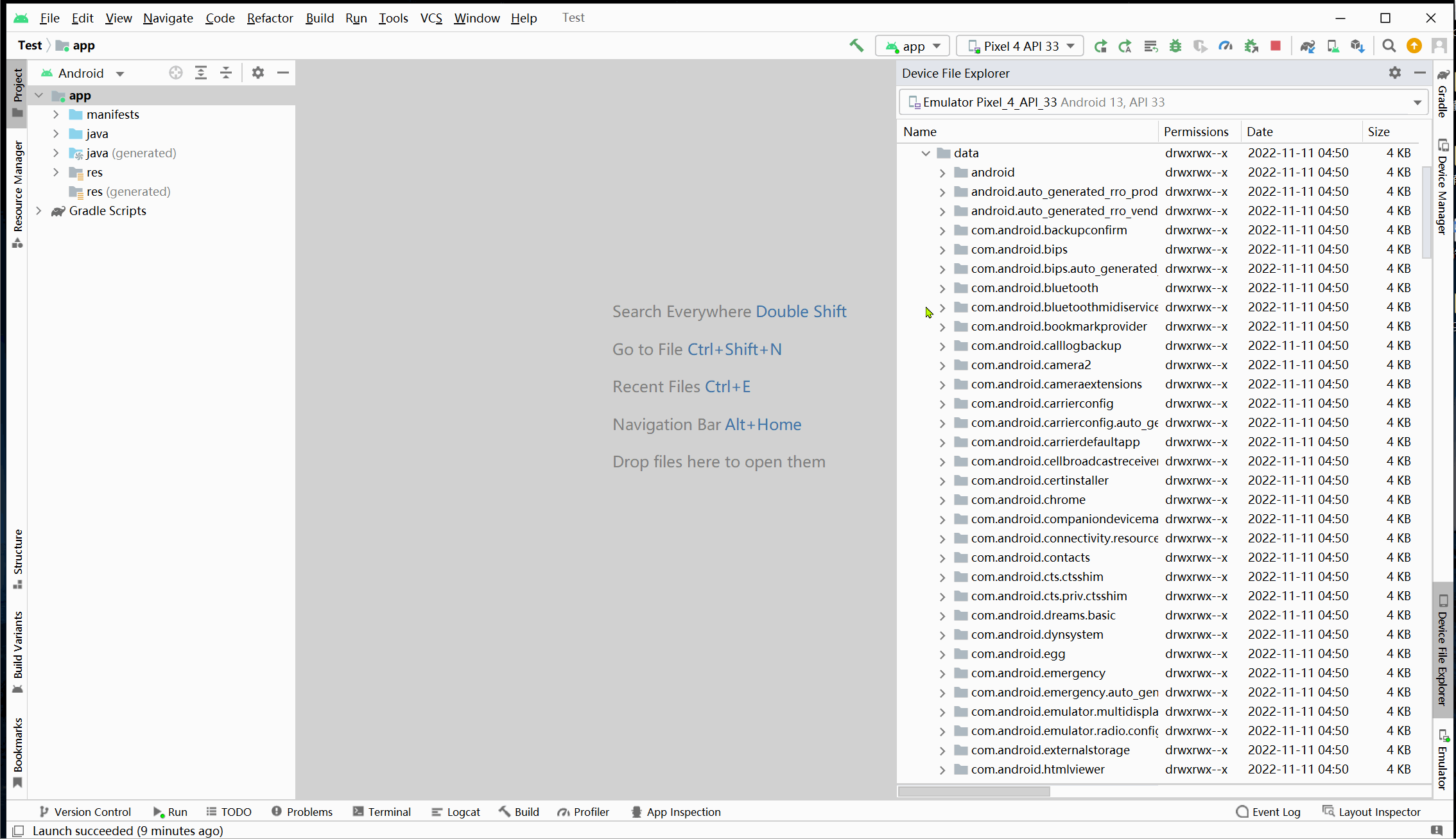Expand the com.android.bluetooth folder
The image size is (1456, 839).
(x=942, y=288)
